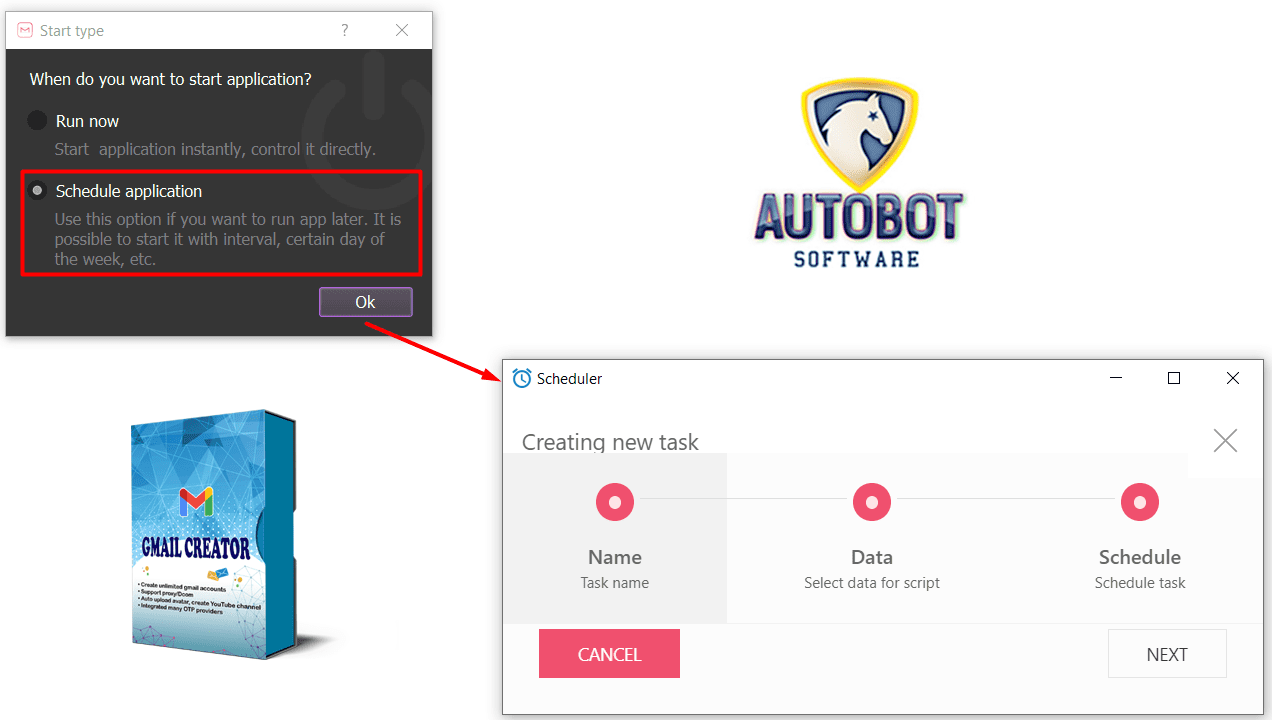This screenshot has height=720, width=1272.
Task: Click the Start type dialog app icon
Action: 25,31
